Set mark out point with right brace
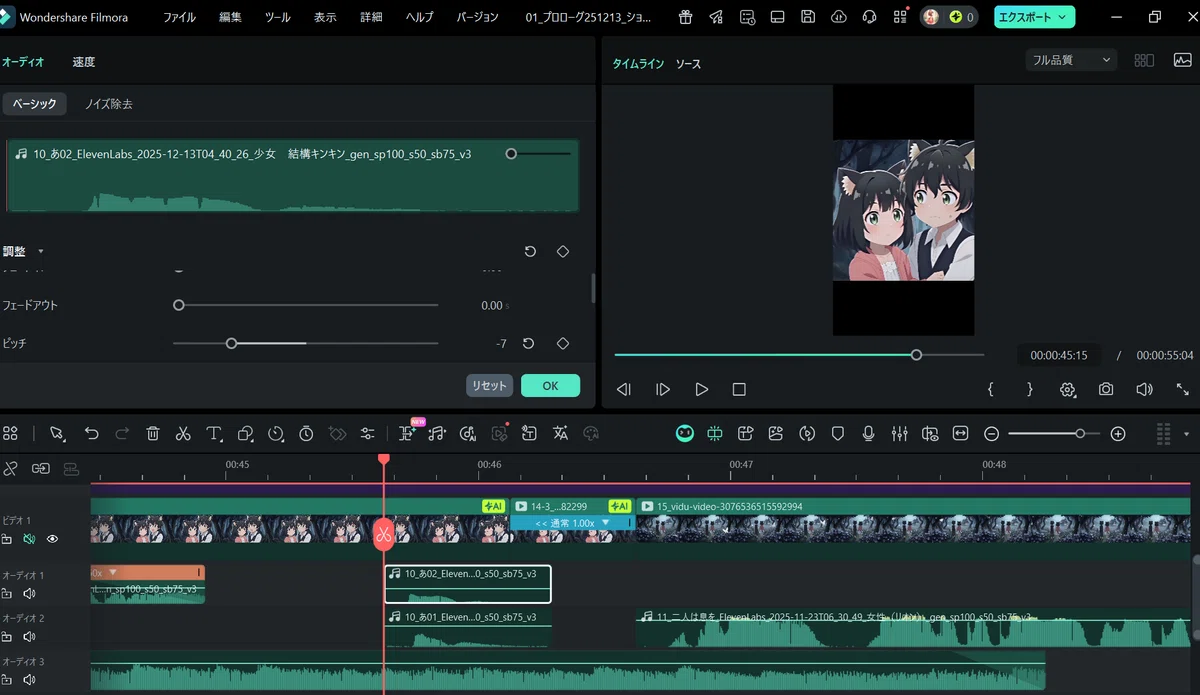This screenshot has height=695, width=1200. (1030, 389)
